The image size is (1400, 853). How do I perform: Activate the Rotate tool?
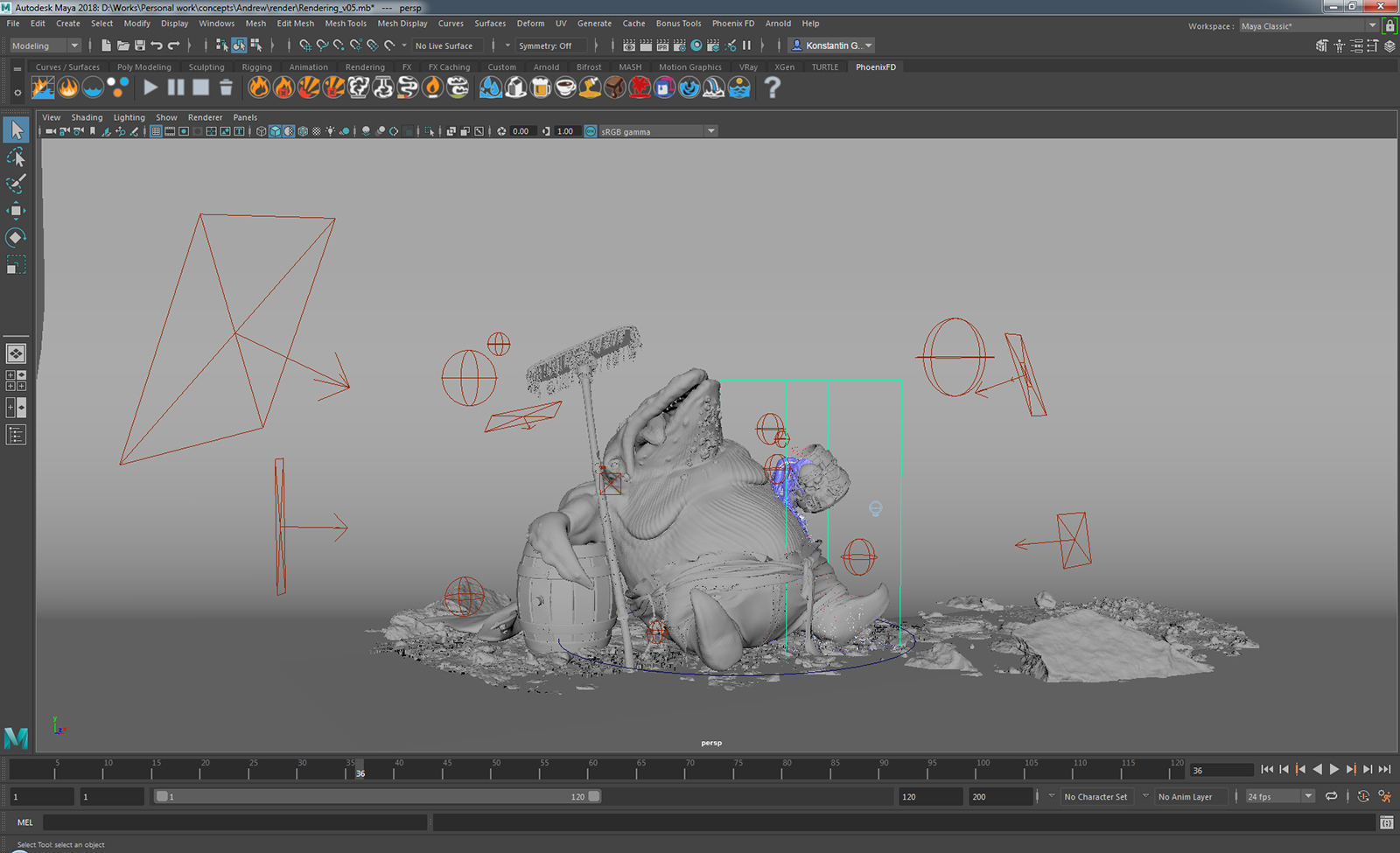[16, 238]
